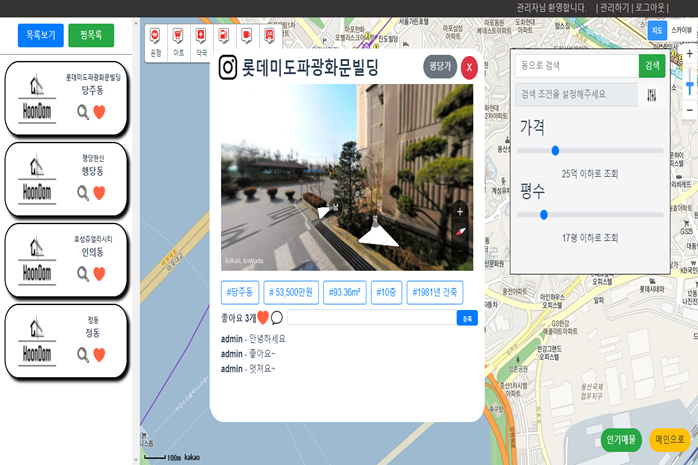Toggle heart on 정동 card

coord(99,355)
